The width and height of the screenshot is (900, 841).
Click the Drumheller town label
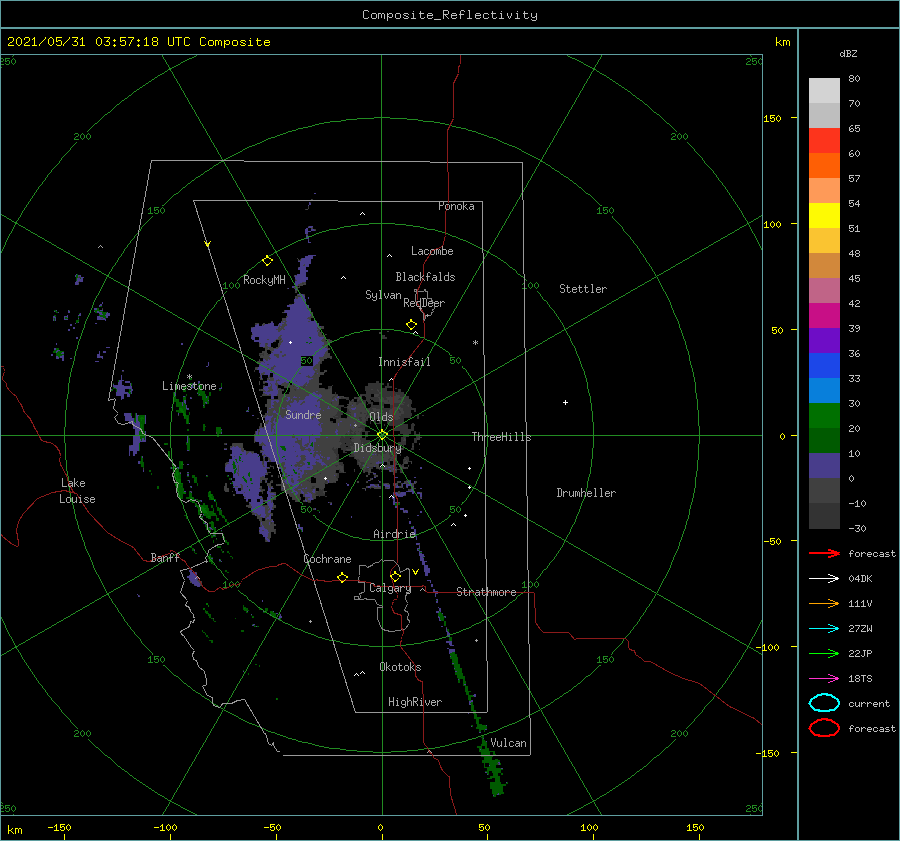(x=586, y=493)
